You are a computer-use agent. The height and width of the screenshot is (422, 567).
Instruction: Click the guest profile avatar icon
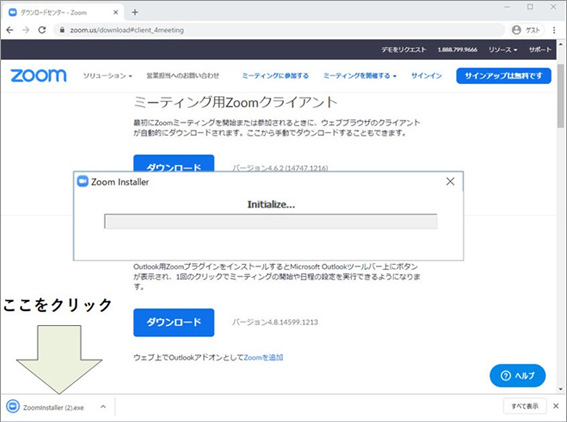point(516,30)
